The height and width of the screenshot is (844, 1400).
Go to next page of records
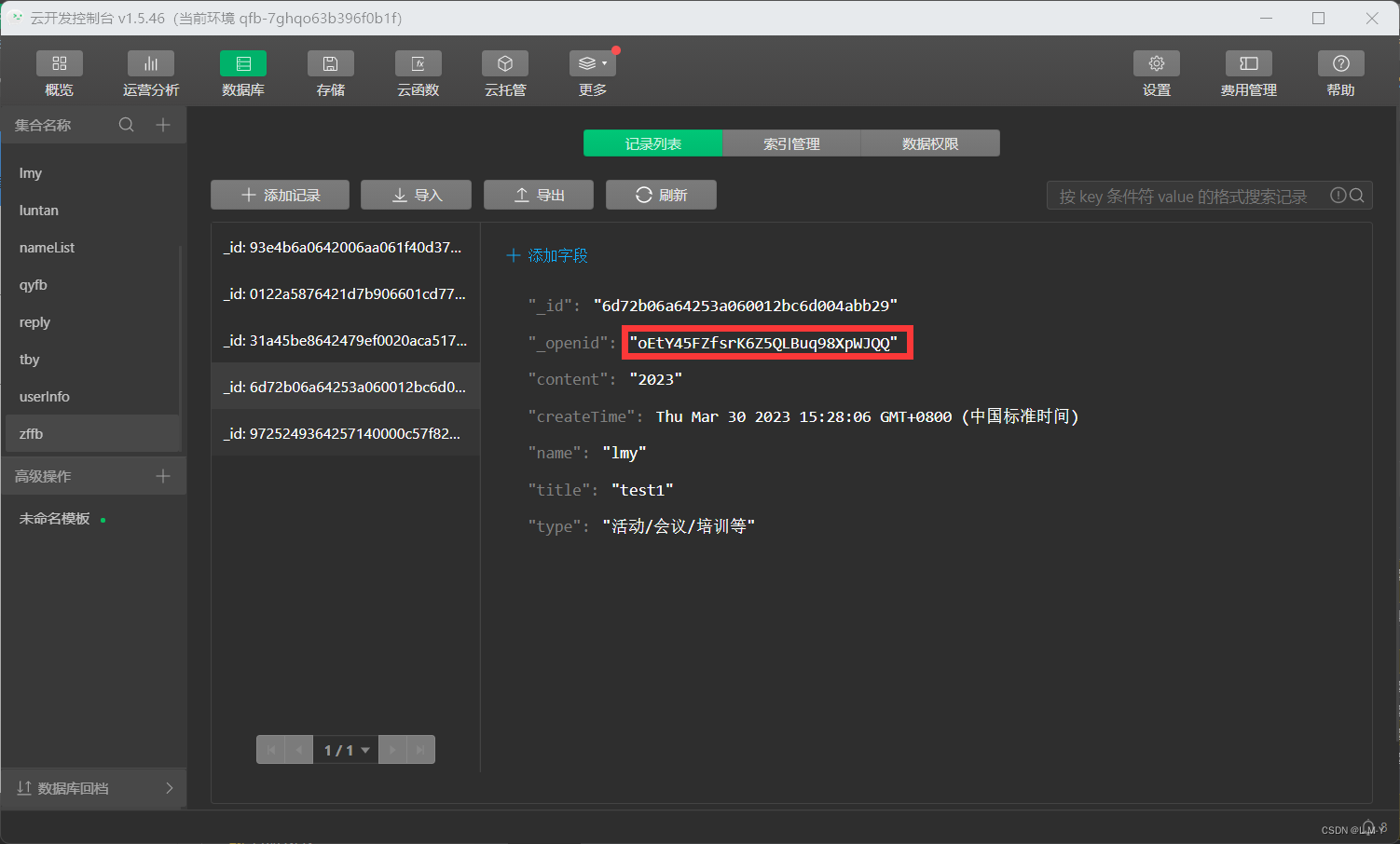pyautogui.click(x=392, y=750)
